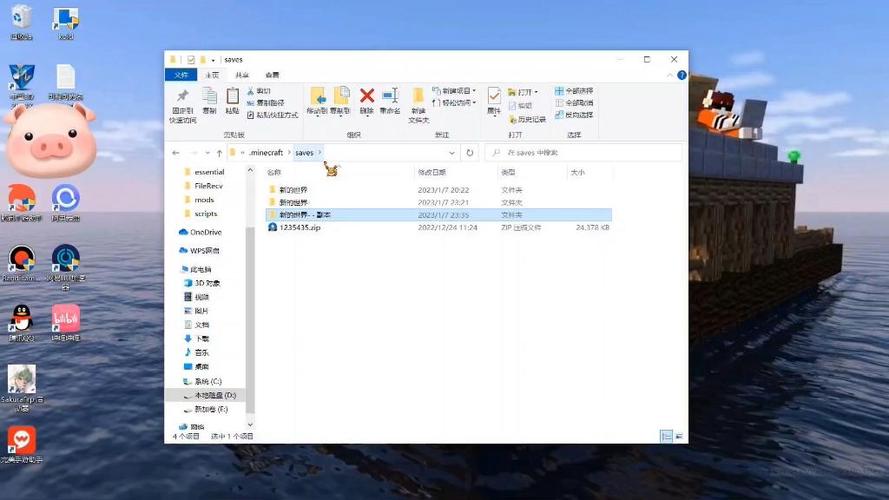Switch to details view in status bar
The height and width of the screenshot is (500, 889).
click(x=667, y=436)
